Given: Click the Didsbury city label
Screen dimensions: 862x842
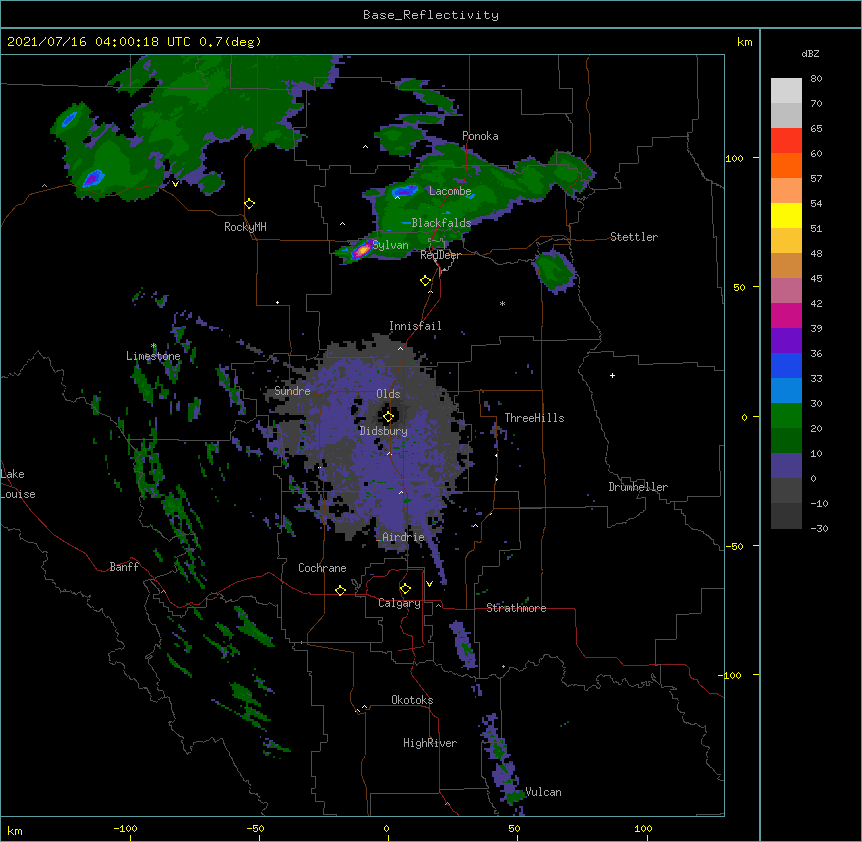Looking at the screenshot, I should [x=384, y=431].
